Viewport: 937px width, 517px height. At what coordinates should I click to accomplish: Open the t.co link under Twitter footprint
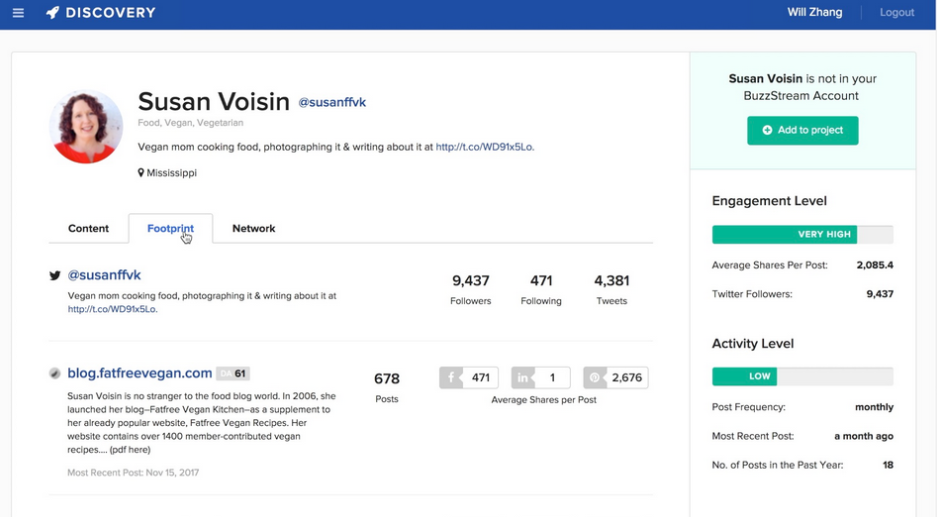click(112, 309)
